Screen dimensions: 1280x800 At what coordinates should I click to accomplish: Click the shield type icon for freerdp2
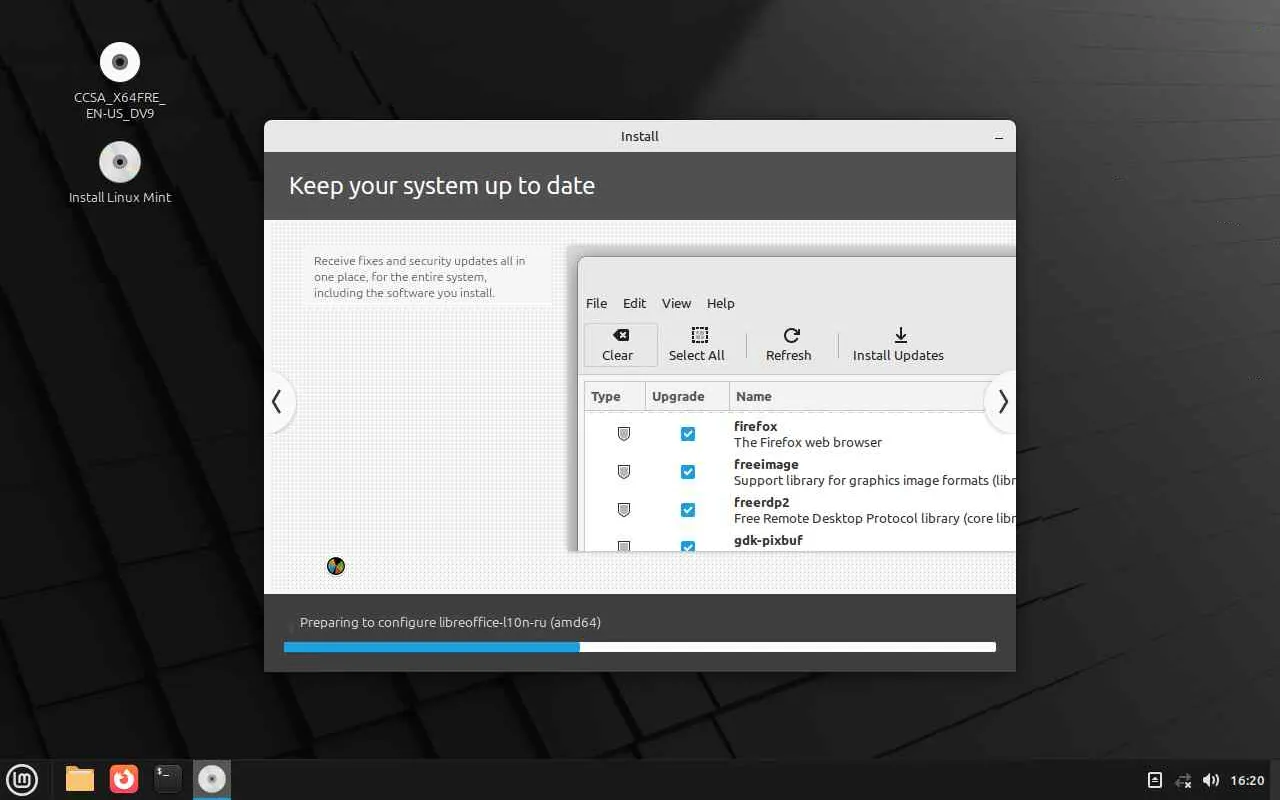pos(624,510)
